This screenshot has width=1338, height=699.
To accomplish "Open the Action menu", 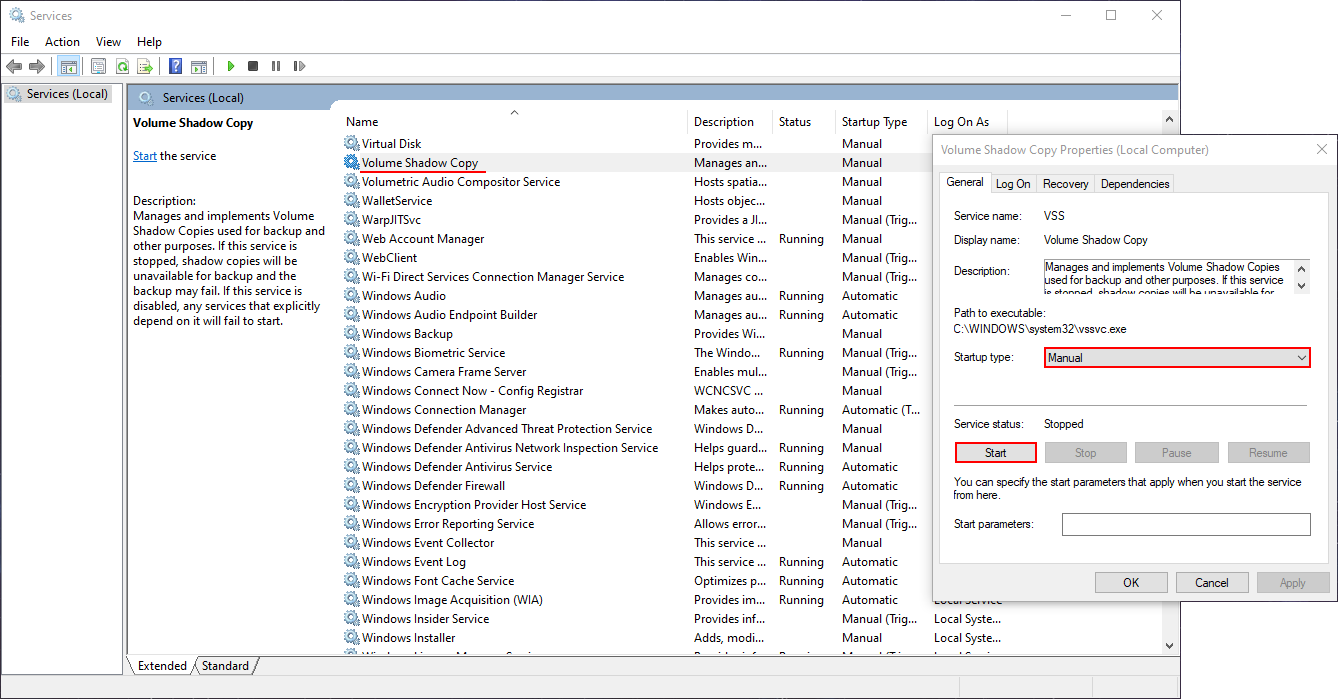I will 62,42.
